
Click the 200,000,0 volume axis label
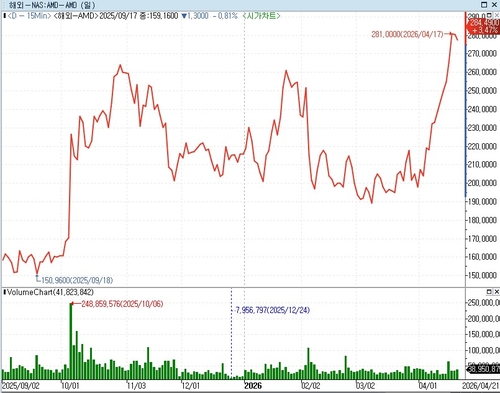(484, 319)
